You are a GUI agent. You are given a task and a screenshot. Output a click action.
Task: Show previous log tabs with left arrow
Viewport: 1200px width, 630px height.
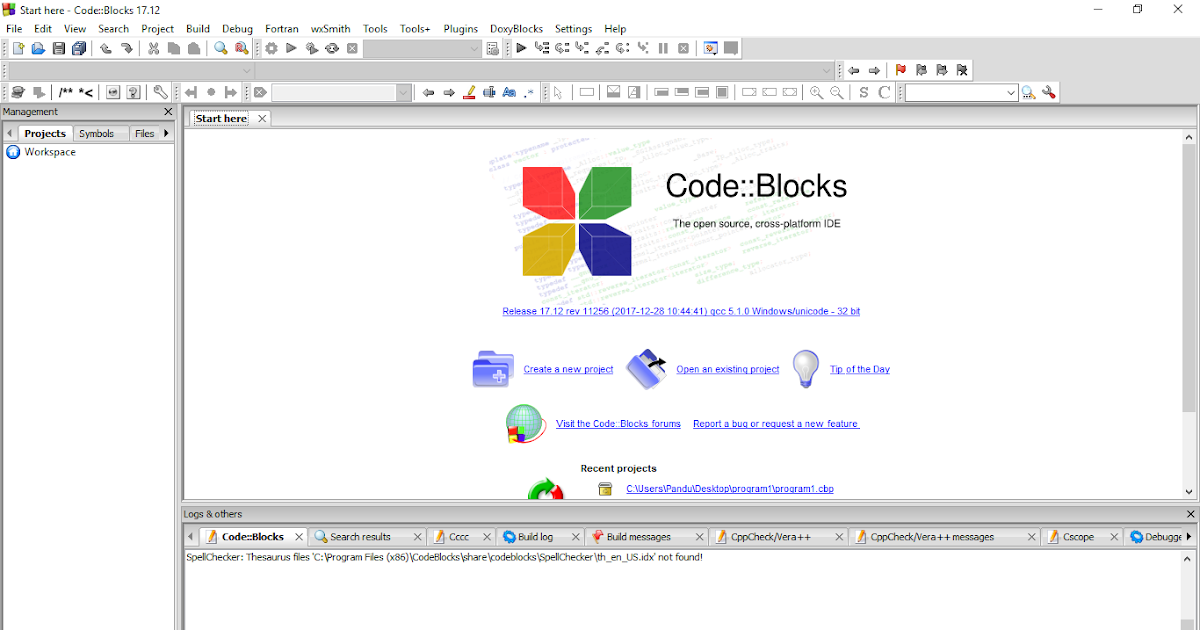[190, 536]
